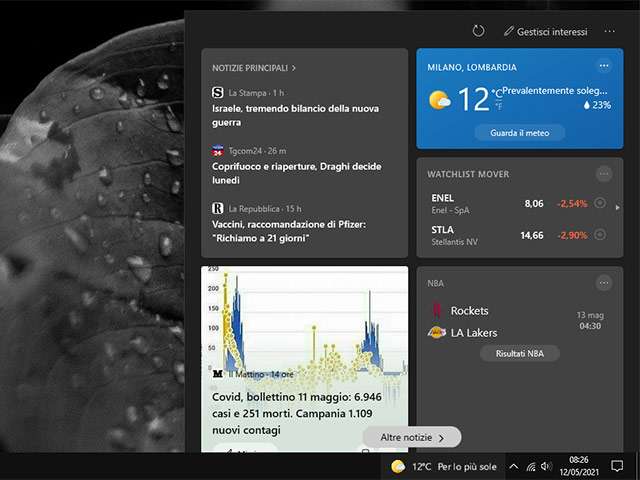Switch temperature to Fahrenheit
640x480 pixels.
pyautogui.click(x=497, y=105)
